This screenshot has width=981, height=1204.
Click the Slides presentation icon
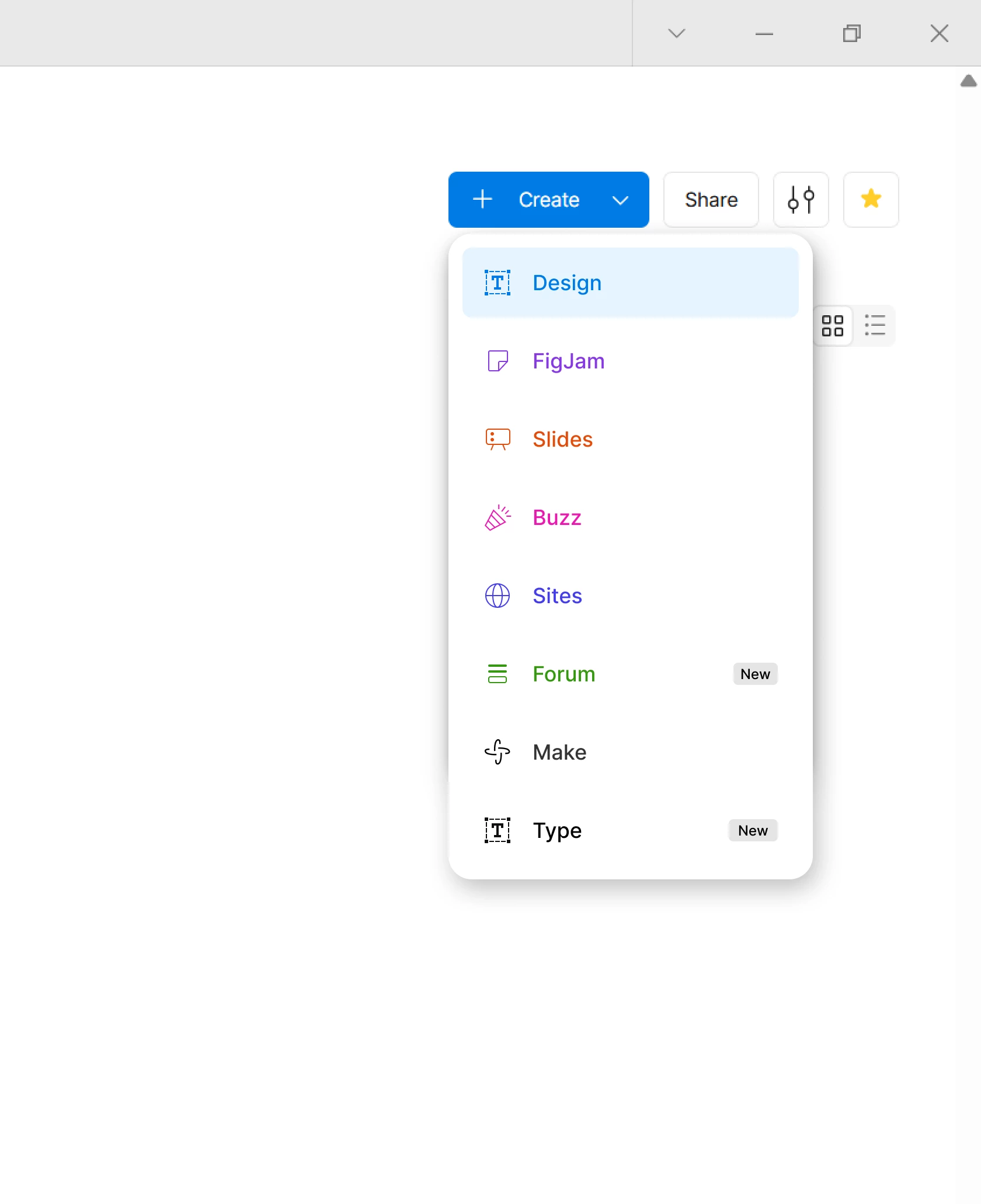498,439
